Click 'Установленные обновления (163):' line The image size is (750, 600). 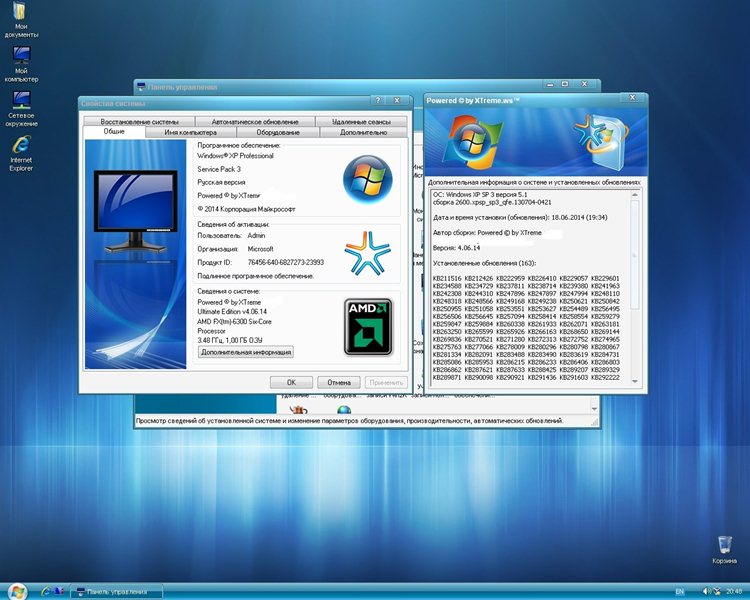coord(485,263)
